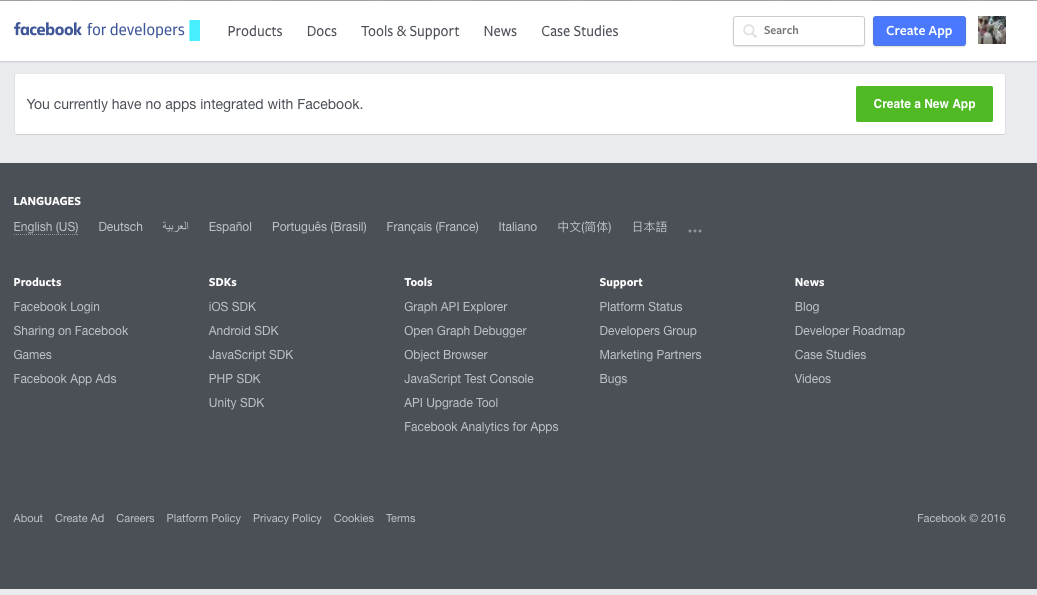Image resolution: width=1037 pixels, height=595 pixels.
Task: Open the Developer Roadmap link
Action: point(850,331)
